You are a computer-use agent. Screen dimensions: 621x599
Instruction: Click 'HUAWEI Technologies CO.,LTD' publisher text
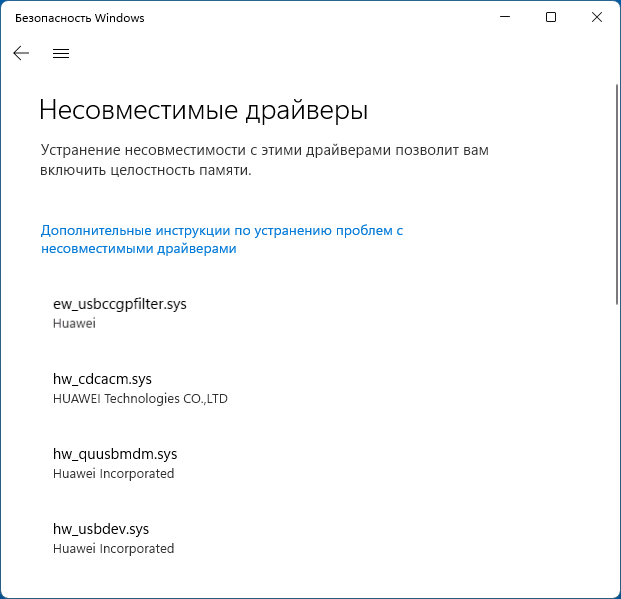pos(140,399)
